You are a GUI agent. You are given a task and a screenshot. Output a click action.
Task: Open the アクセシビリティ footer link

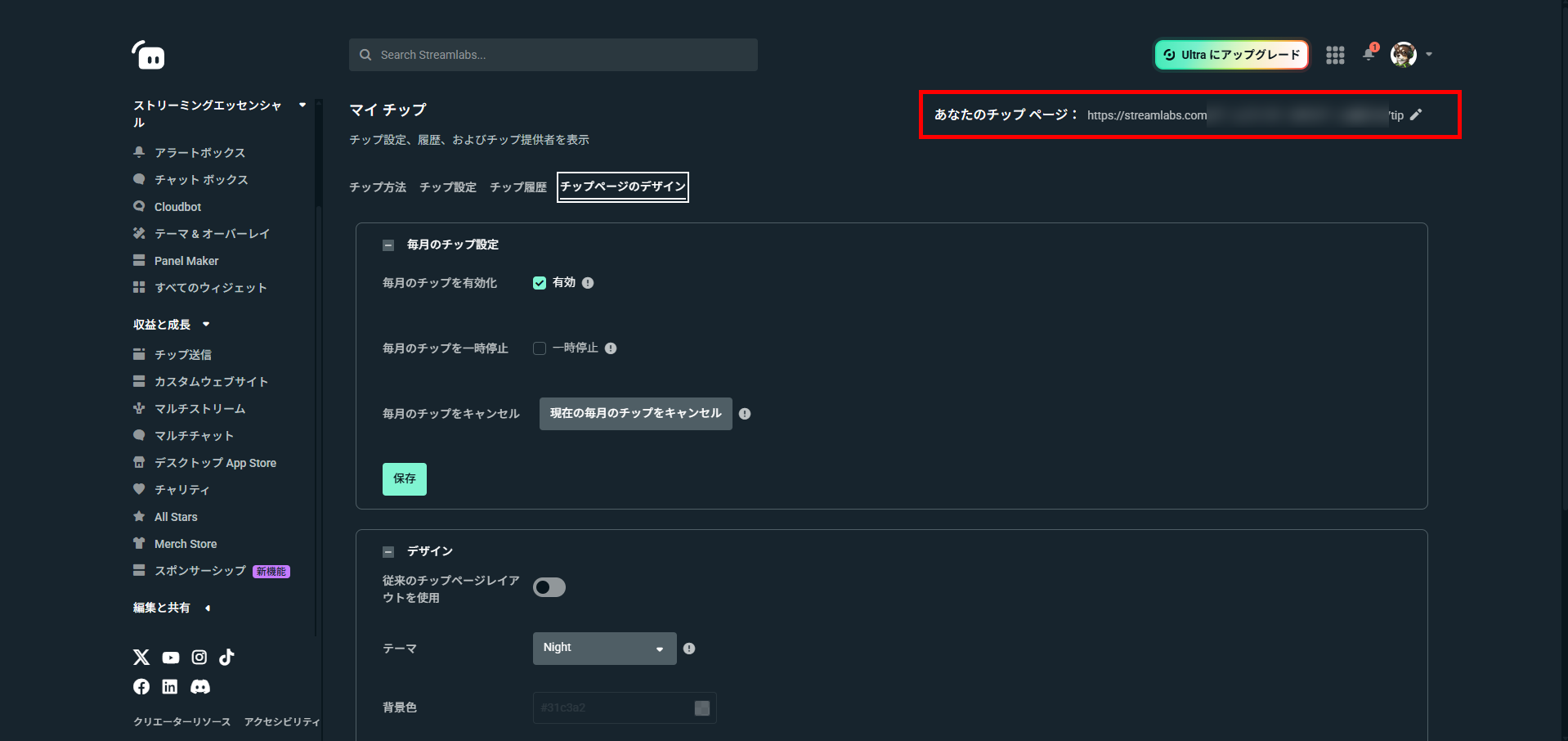[x=282, y=721]
